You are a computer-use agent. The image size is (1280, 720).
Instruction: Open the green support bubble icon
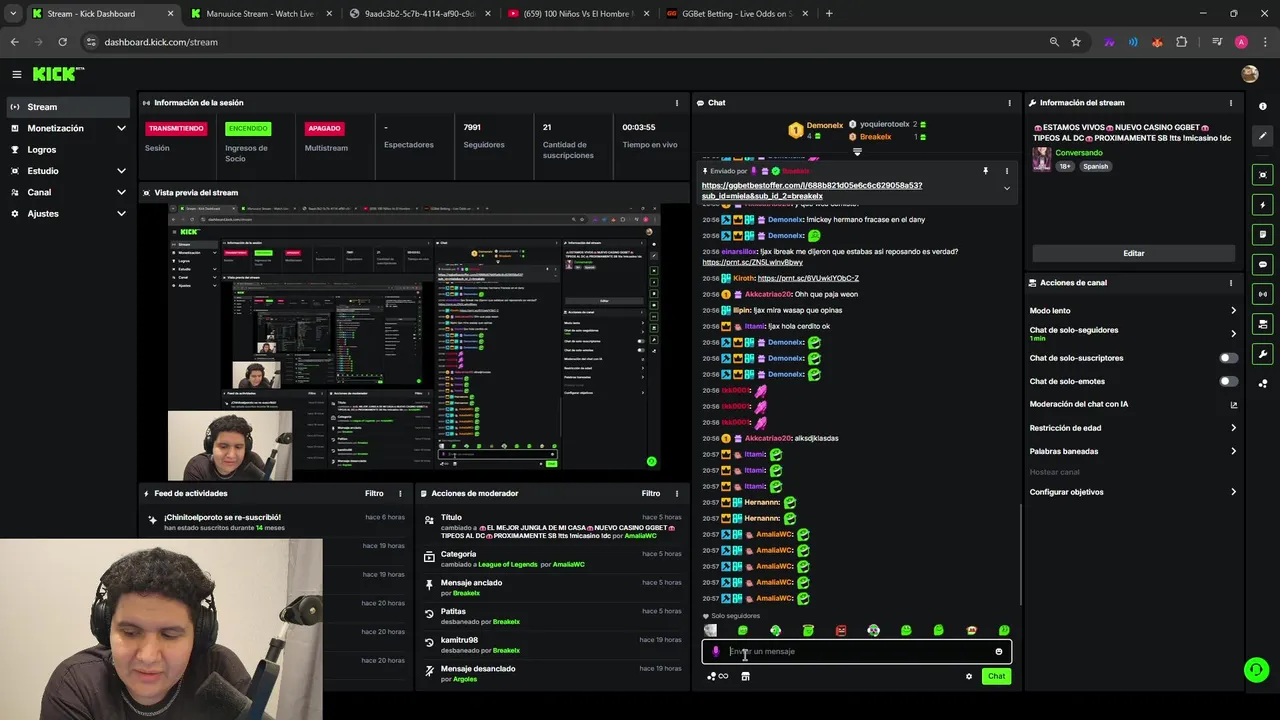1256,670
